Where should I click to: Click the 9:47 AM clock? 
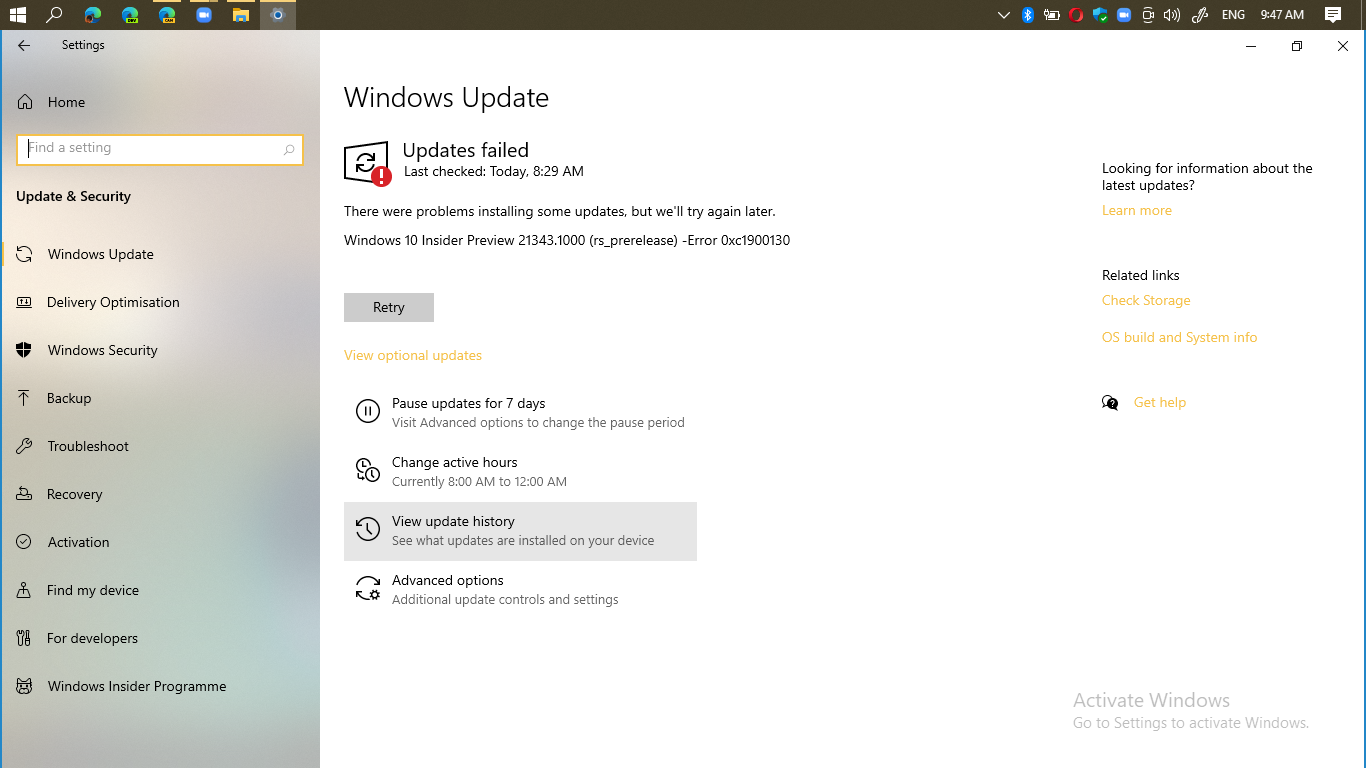(x=1282, y=15)
